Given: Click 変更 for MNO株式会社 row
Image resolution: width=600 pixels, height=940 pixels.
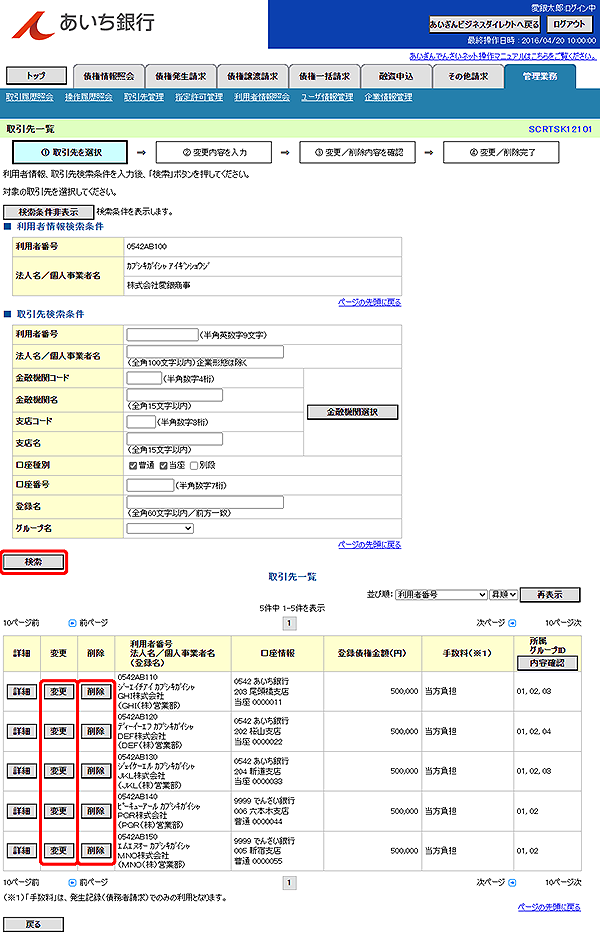Looking at the screenshot, I should click(59, 851).
